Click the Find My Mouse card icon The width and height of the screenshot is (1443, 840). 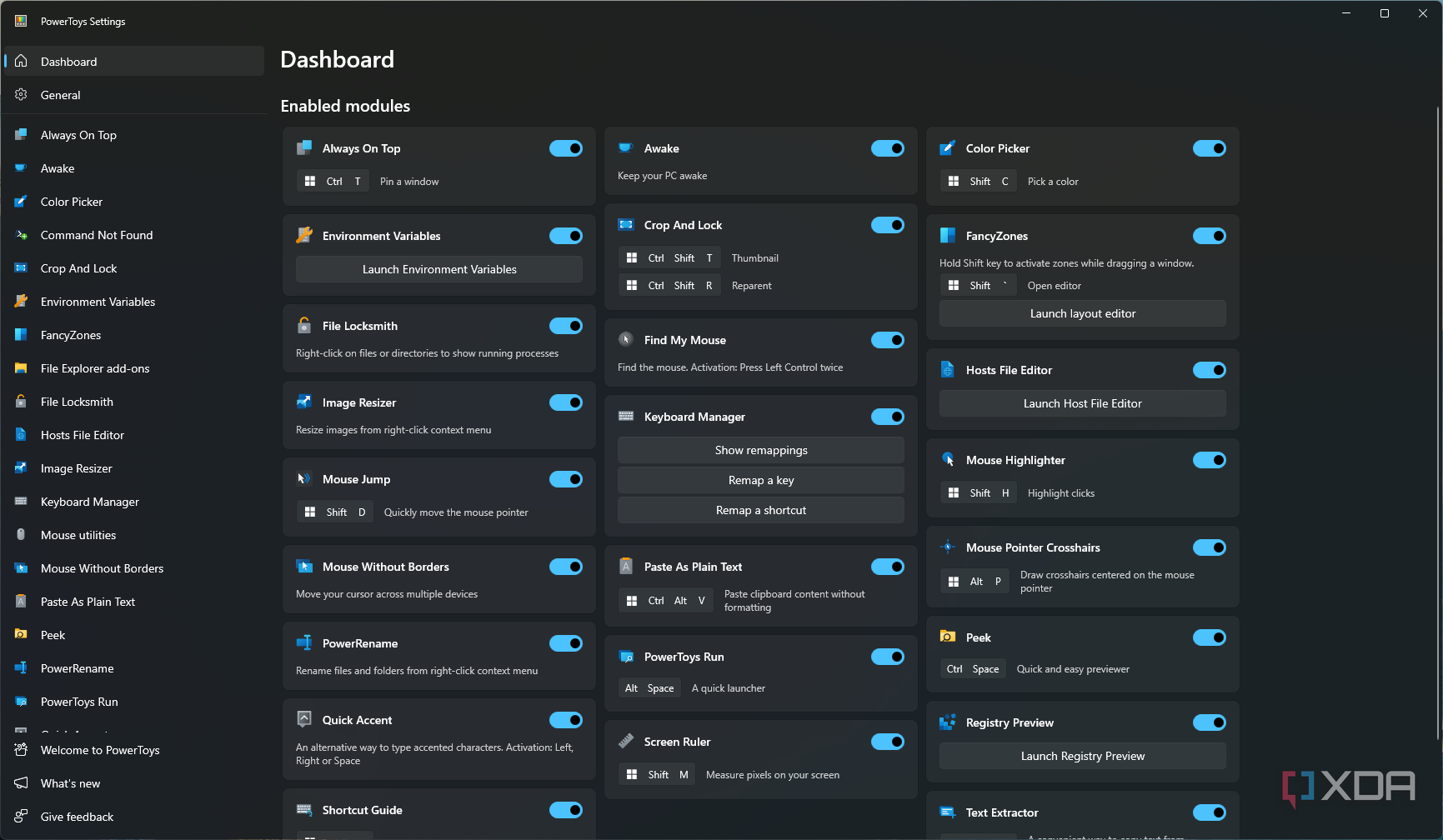(x=626, y=340)
